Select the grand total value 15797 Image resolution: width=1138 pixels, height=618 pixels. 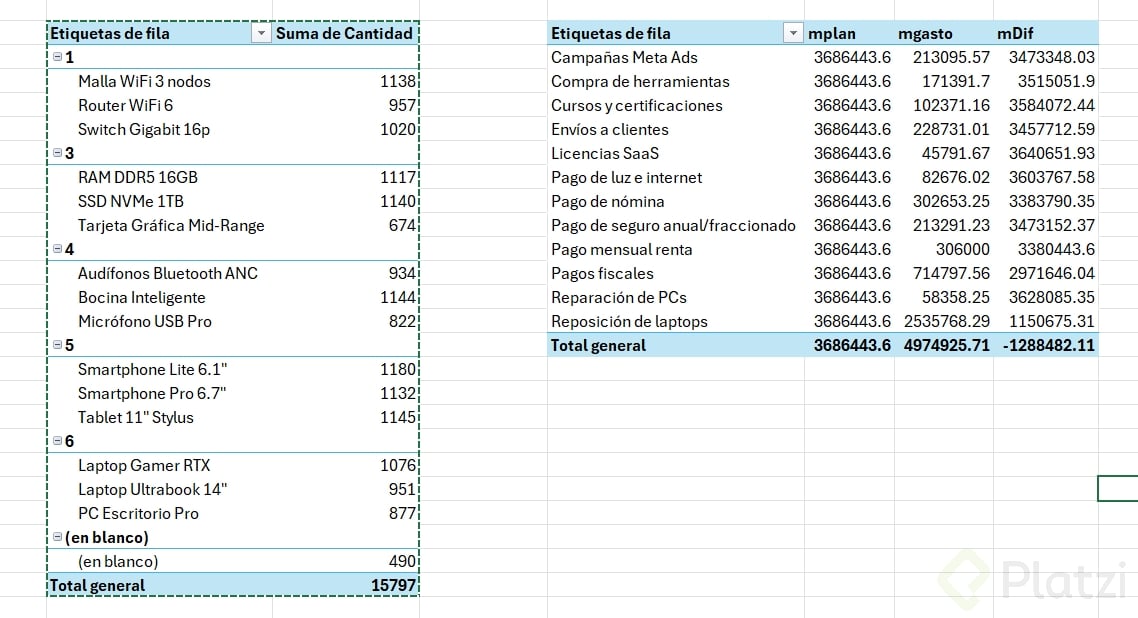[x=393, y=585]
